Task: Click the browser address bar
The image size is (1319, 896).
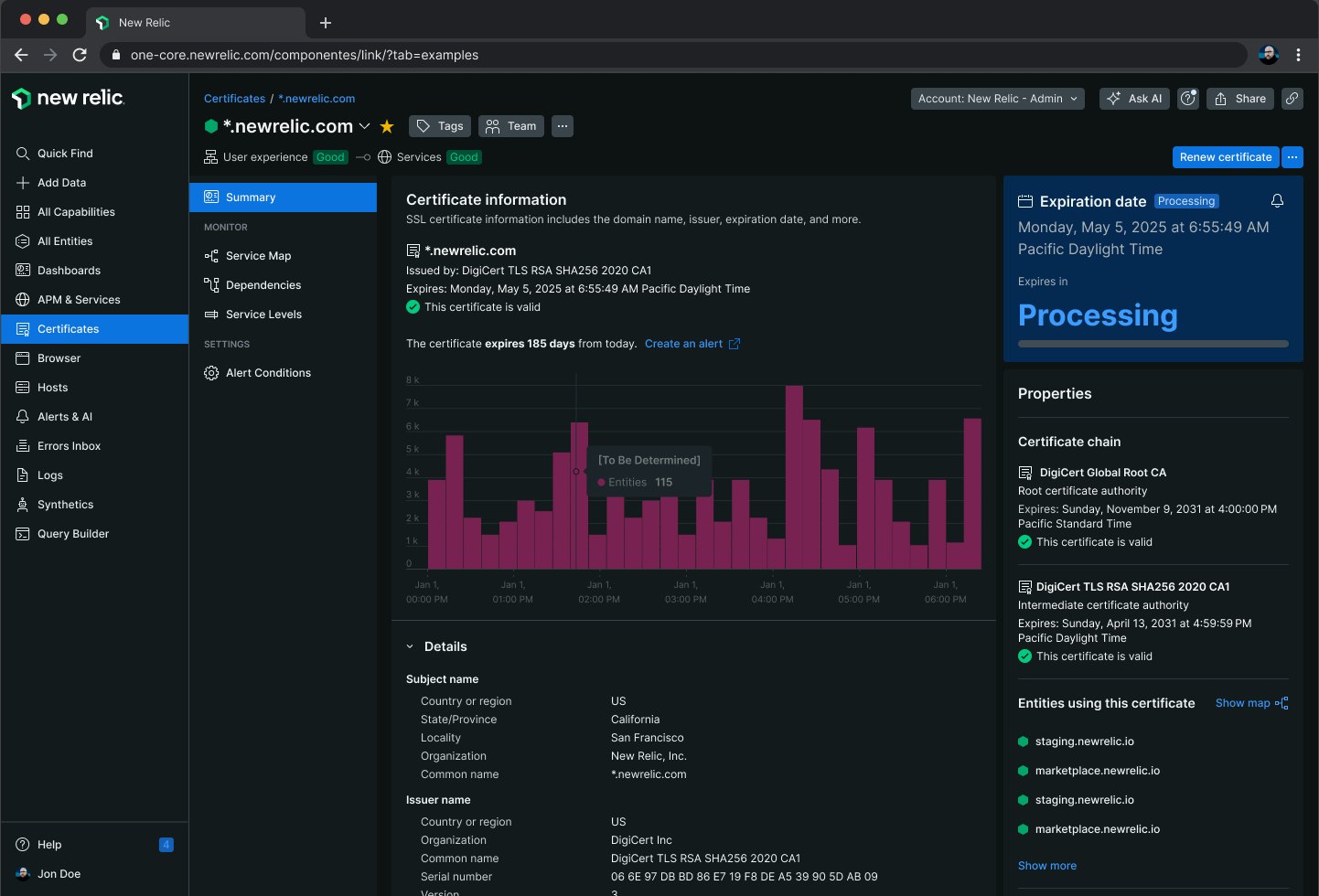Action: [x=673, y=55]
